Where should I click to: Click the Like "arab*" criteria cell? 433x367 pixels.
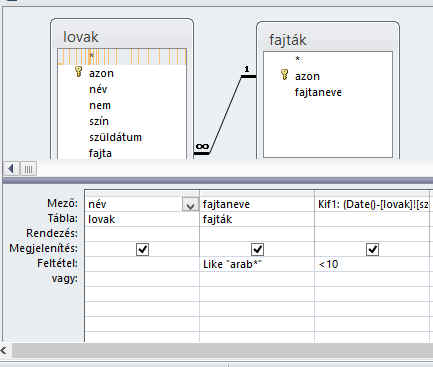pyautogui.click(x=257, y=264)
